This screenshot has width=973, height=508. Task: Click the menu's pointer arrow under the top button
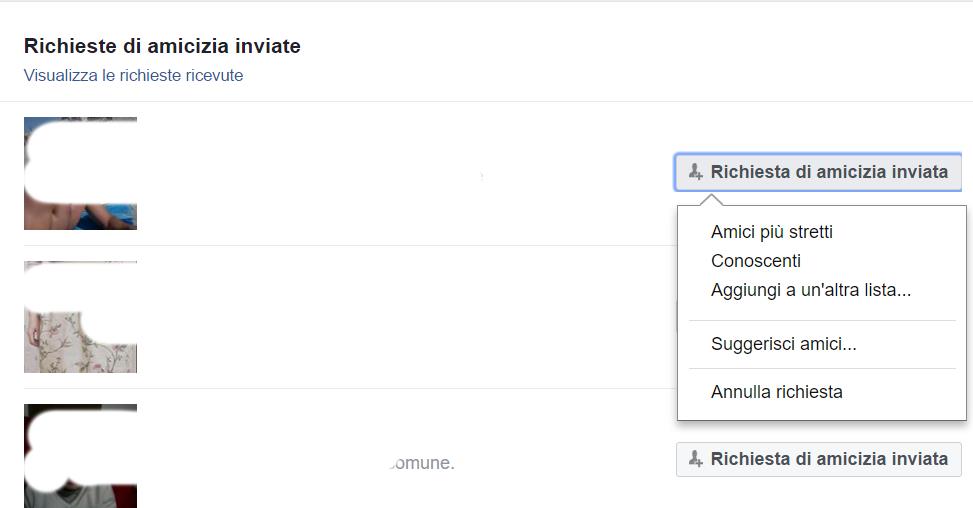point(711,200)
